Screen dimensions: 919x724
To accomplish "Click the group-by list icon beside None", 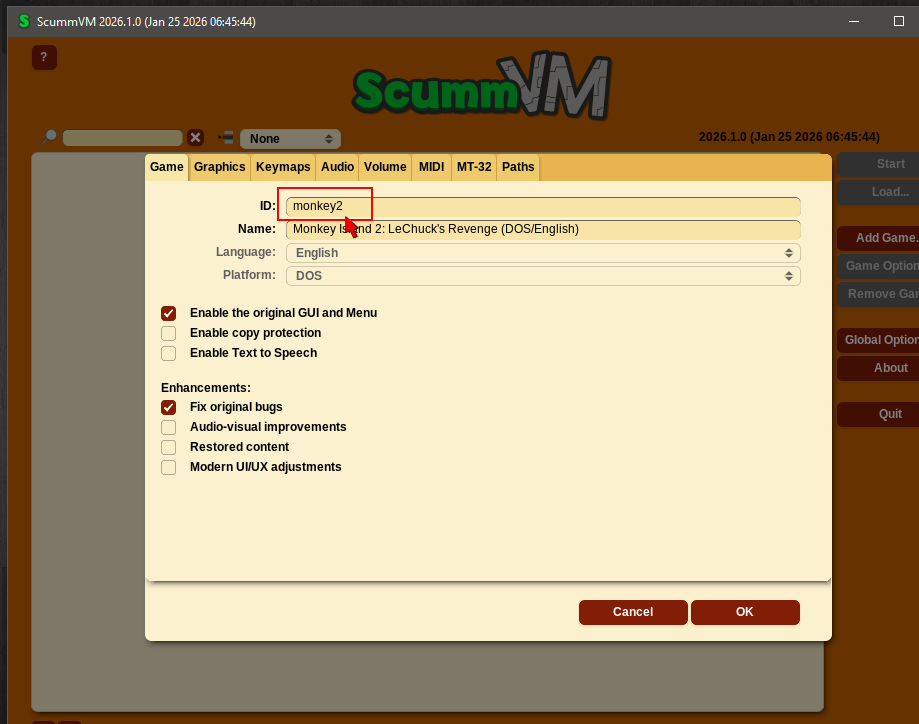I will (226, 138).
